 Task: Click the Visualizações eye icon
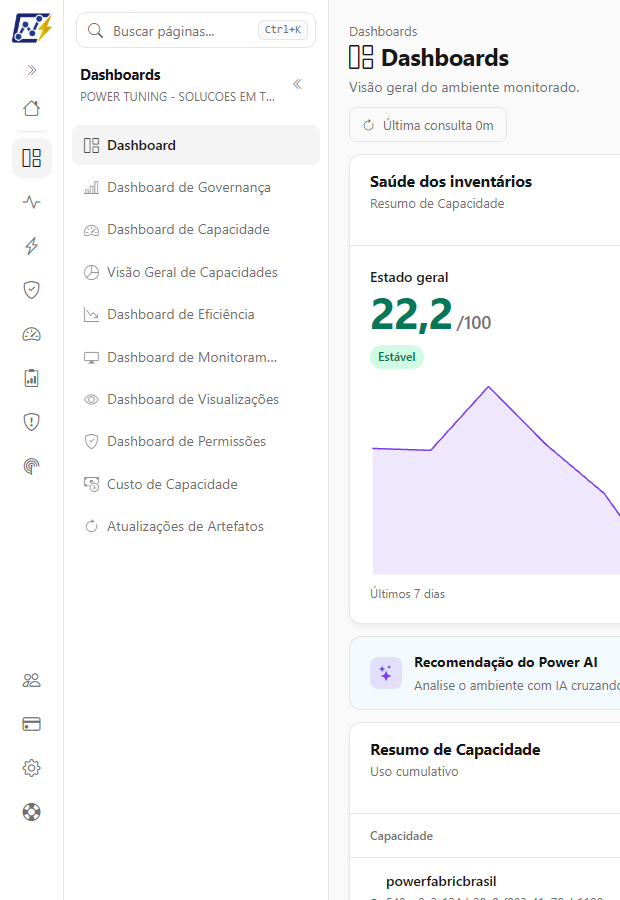pyautogui.click(x=91, y=399)
